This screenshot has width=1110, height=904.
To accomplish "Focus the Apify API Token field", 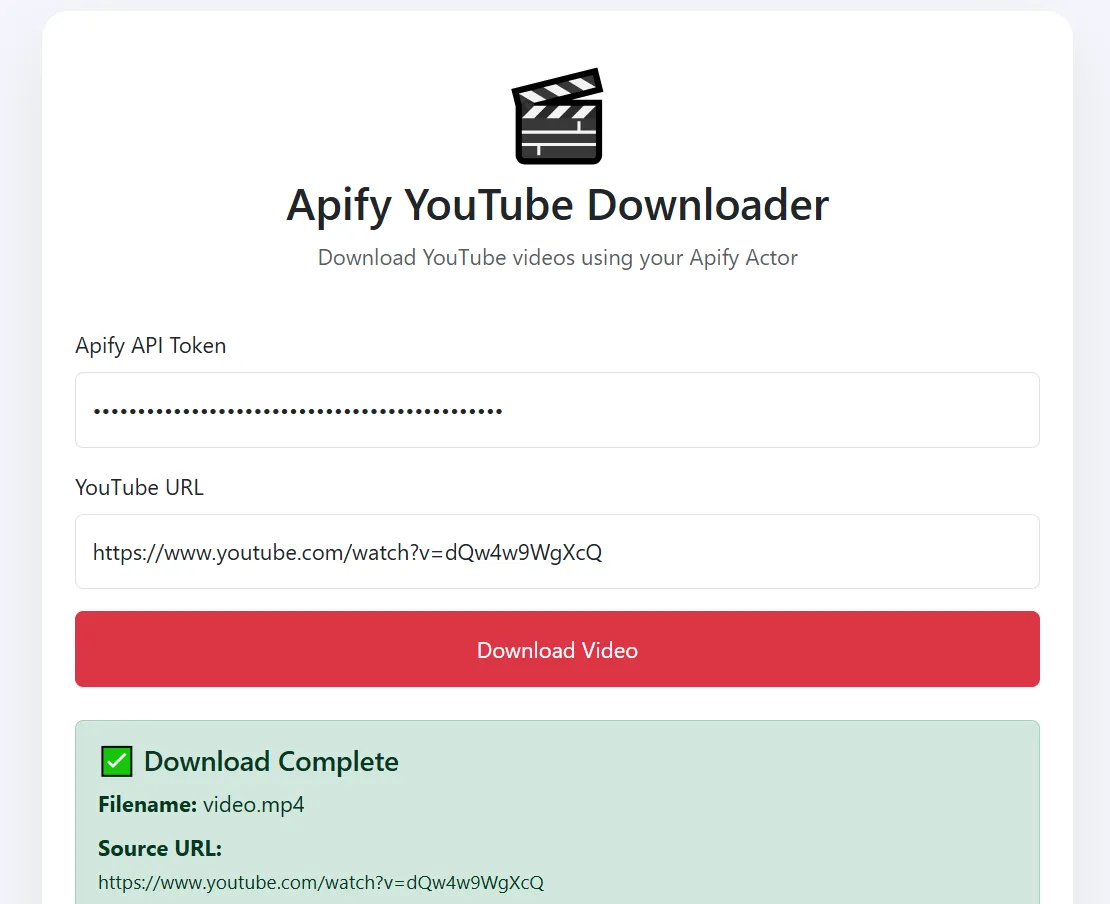I will point(557,410).
